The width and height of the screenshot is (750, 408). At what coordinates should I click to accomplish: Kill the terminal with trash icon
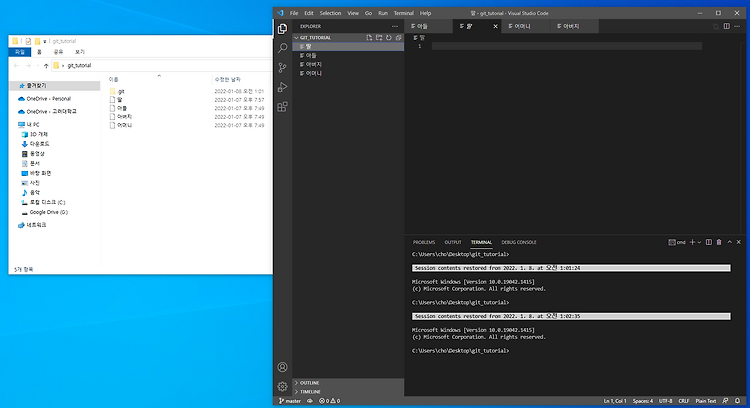719,242
